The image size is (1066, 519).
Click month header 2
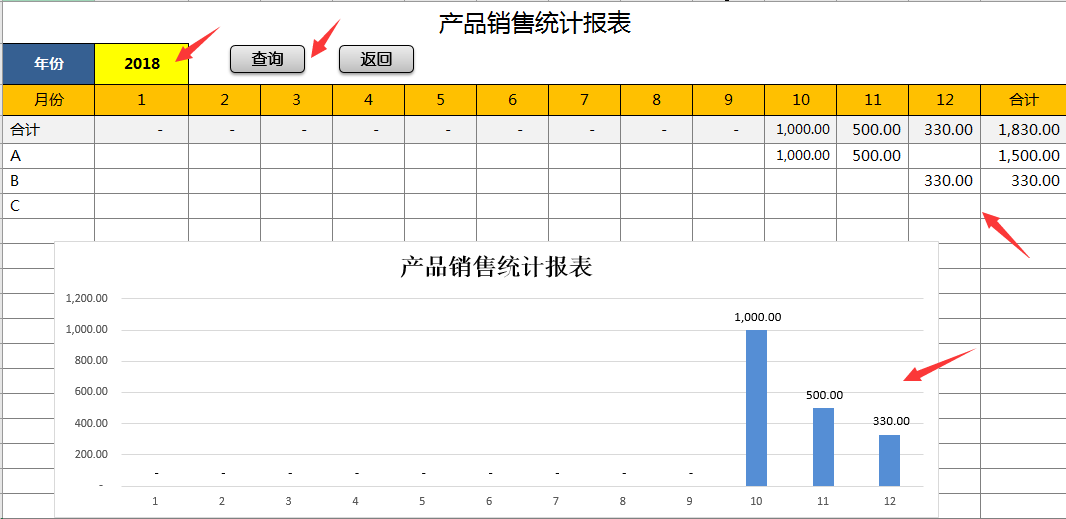point(224,100)
